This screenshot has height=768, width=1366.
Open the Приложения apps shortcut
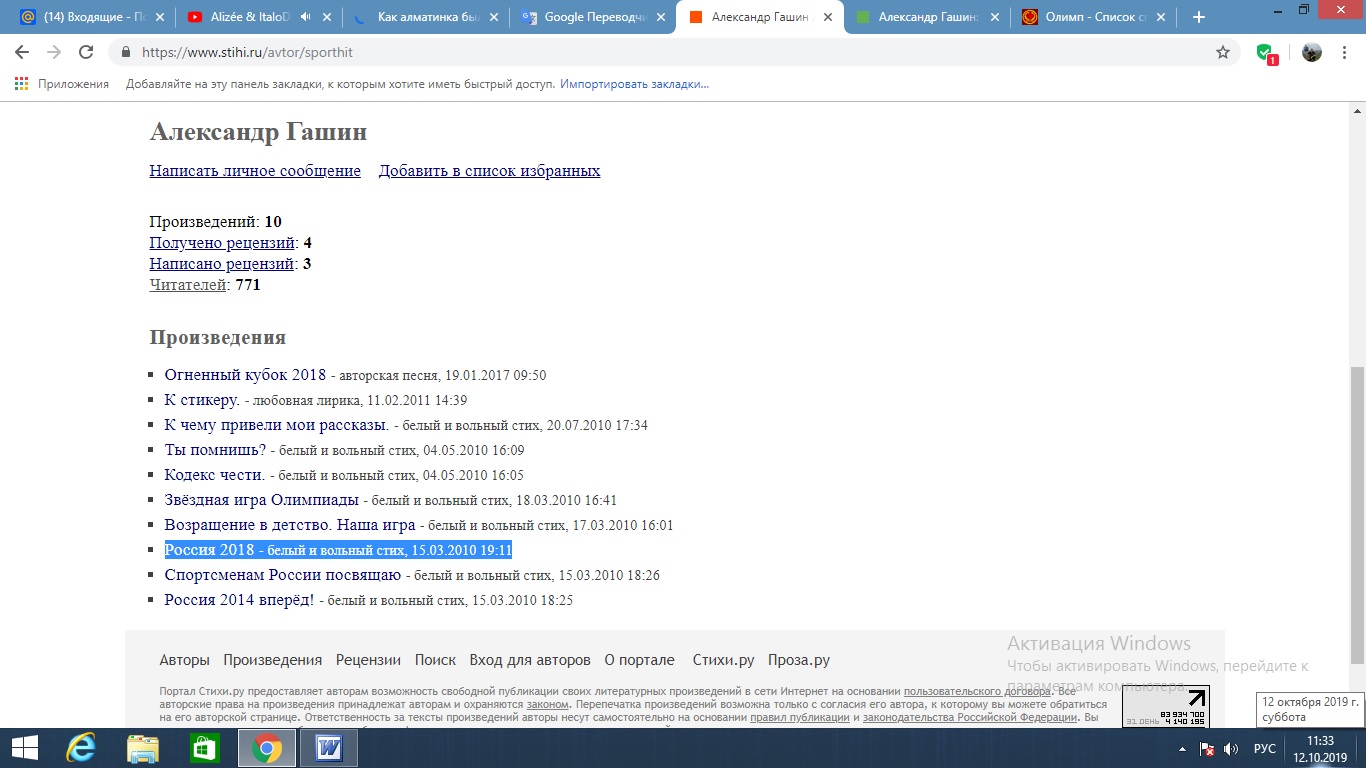point(62,84)
